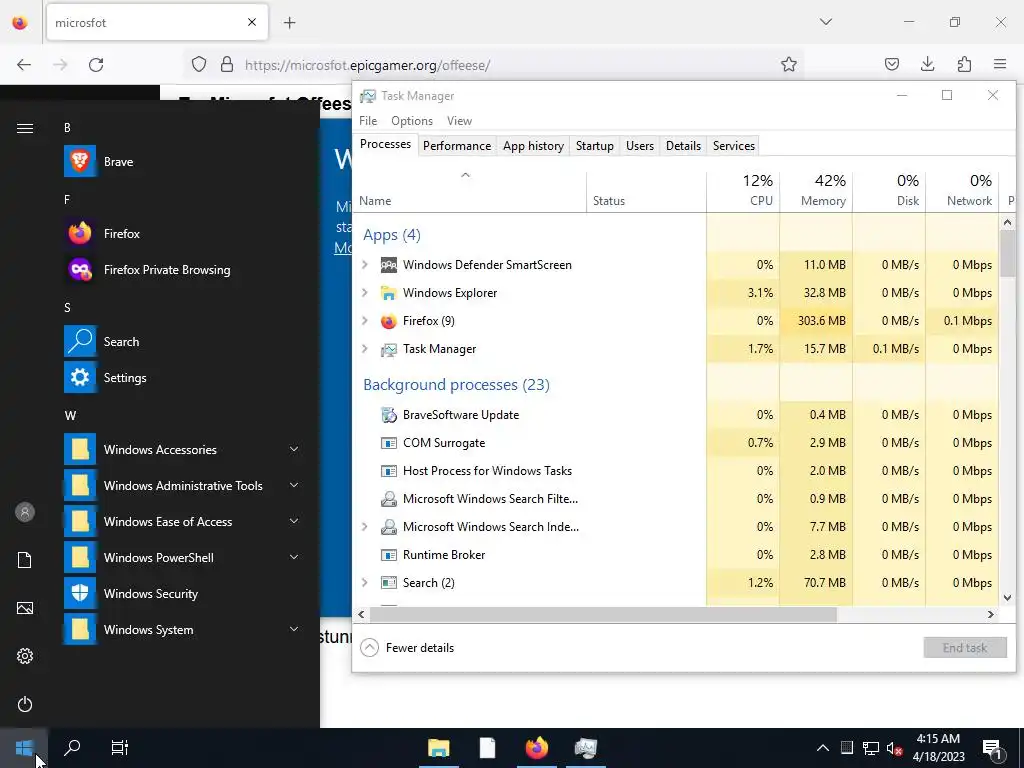This screenshot has height=768, width=1024.
Task: Switch to the Services tab
Action: point(734,146)
